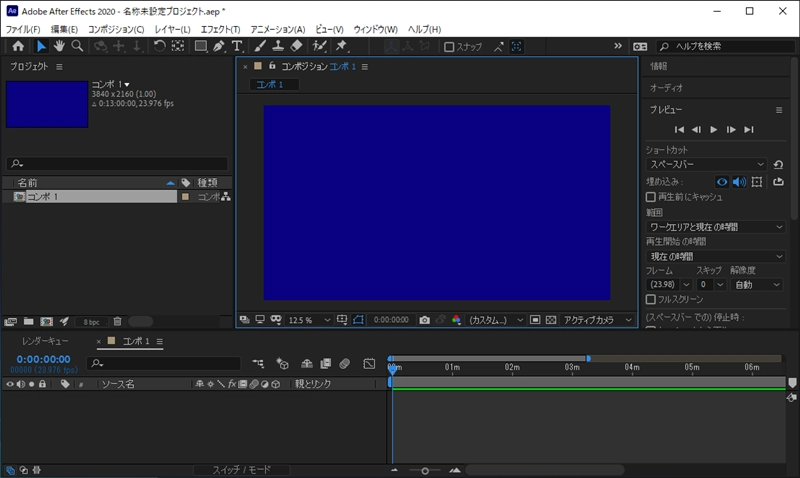Open the 12.5% magnification dropdown
Viewport: 800px width, 478px height.
(307, 320)
